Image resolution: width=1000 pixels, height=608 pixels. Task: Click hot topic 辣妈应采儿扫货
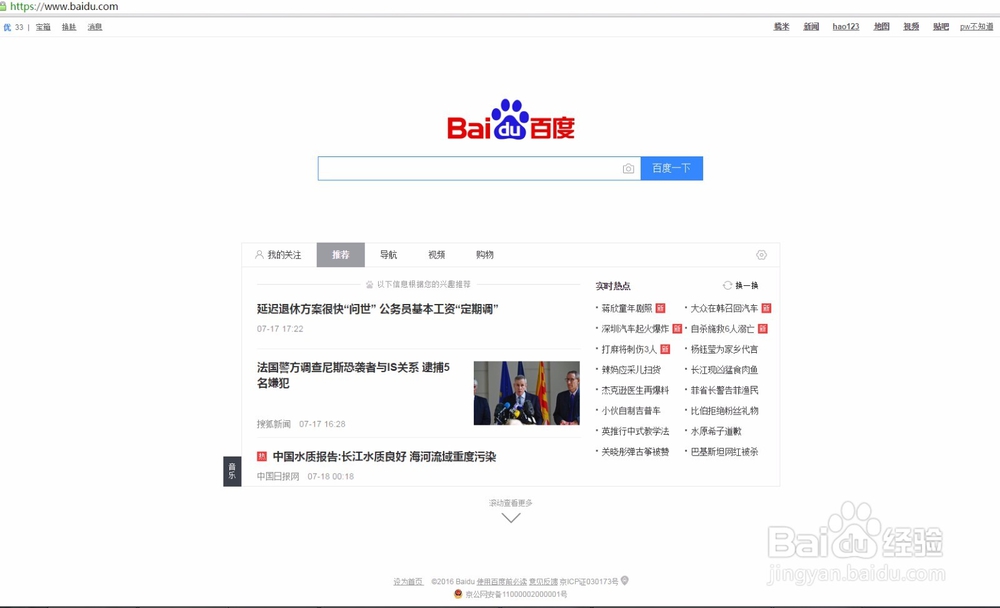click(x=631, y=369)
